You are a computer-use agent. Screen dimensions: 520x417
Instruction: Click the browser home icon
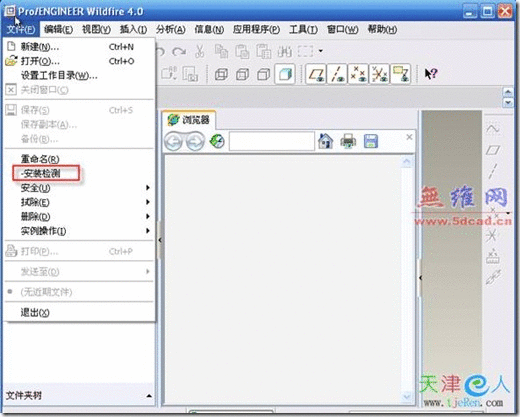pos(326,141)
